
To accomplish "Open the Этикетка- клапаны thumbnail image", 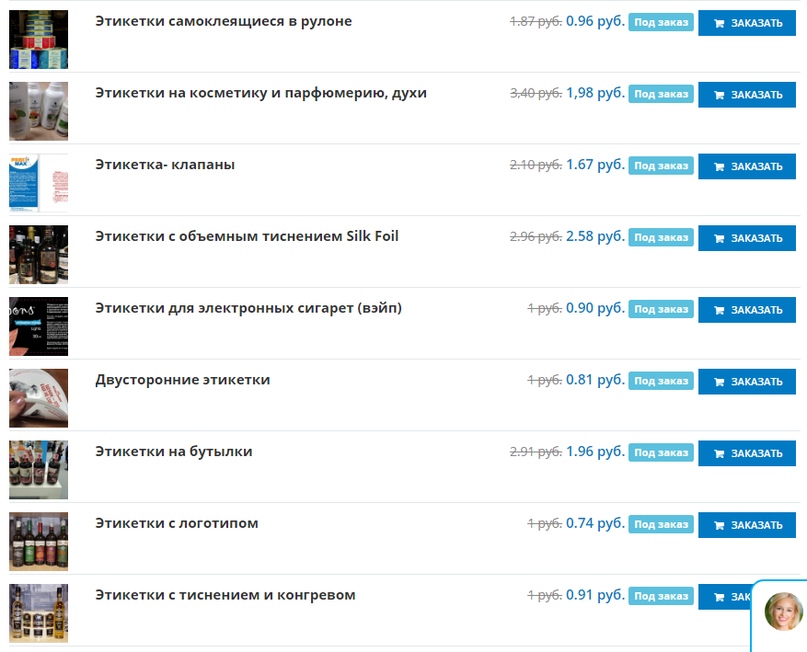I will pos(39,183).
